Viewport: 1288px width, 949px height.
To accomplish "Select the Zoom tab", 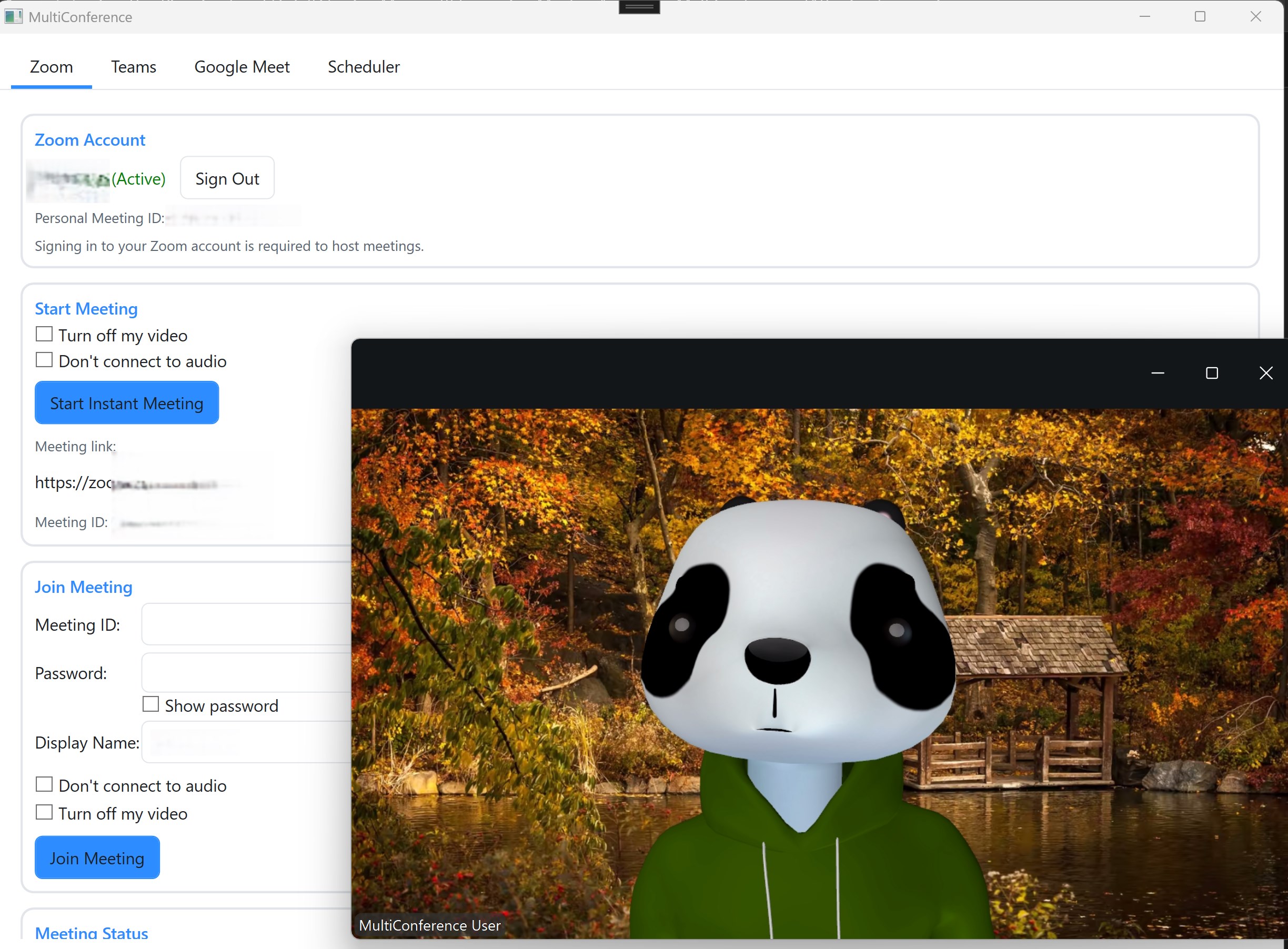I will point(51,67).
